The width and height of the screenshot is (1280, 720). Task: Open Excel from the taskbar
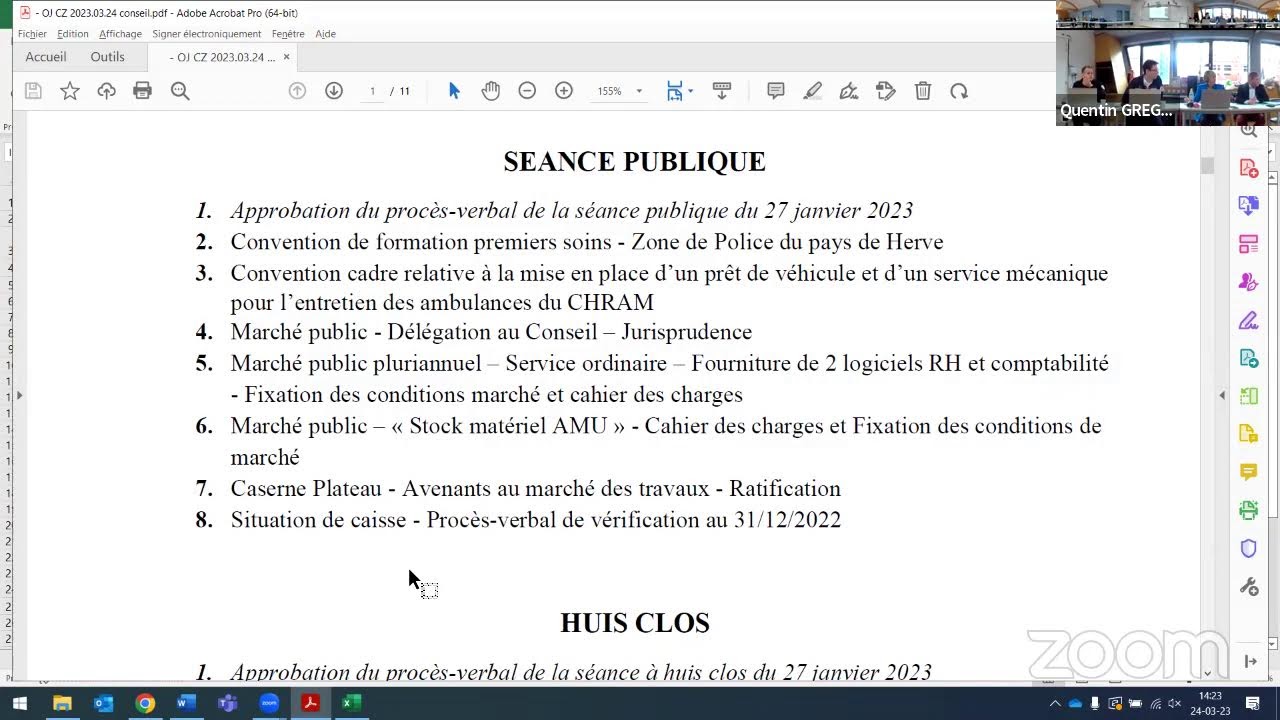[351, 703]
